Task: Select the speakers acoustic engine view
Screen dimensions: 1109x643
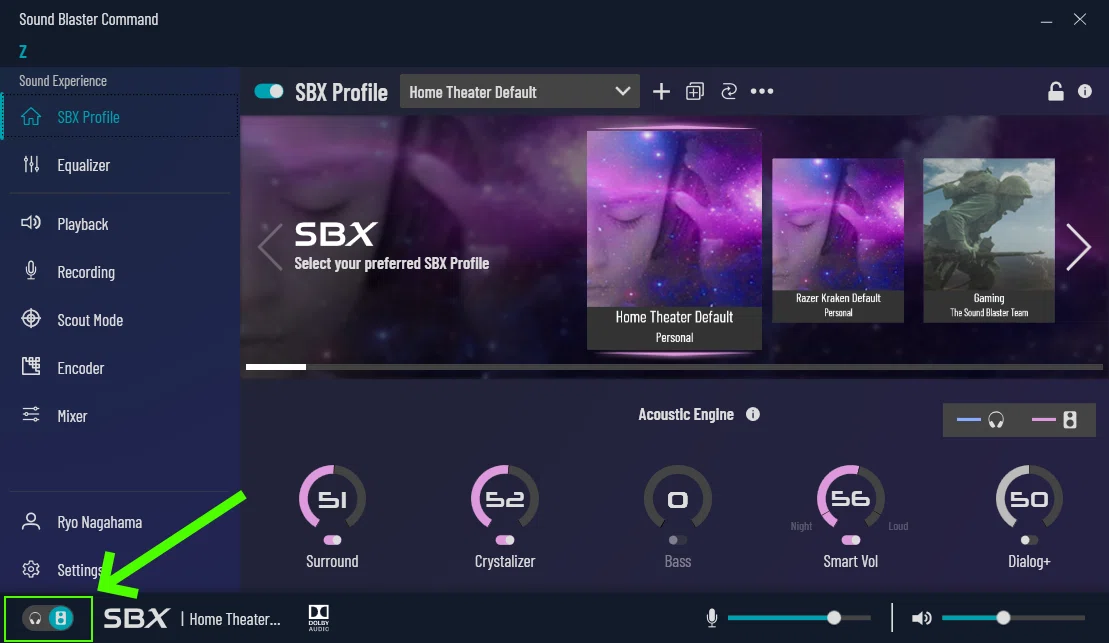Action: [1055, 420]
